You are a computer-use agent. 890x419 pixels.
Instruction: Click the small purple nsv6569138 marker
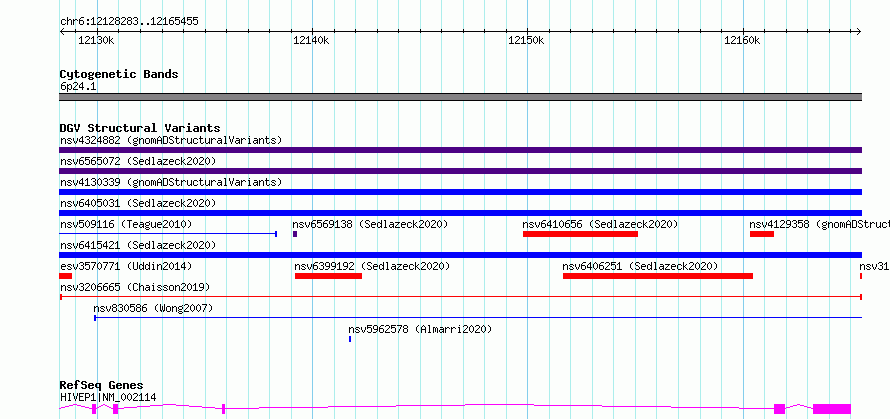point(295,234)
